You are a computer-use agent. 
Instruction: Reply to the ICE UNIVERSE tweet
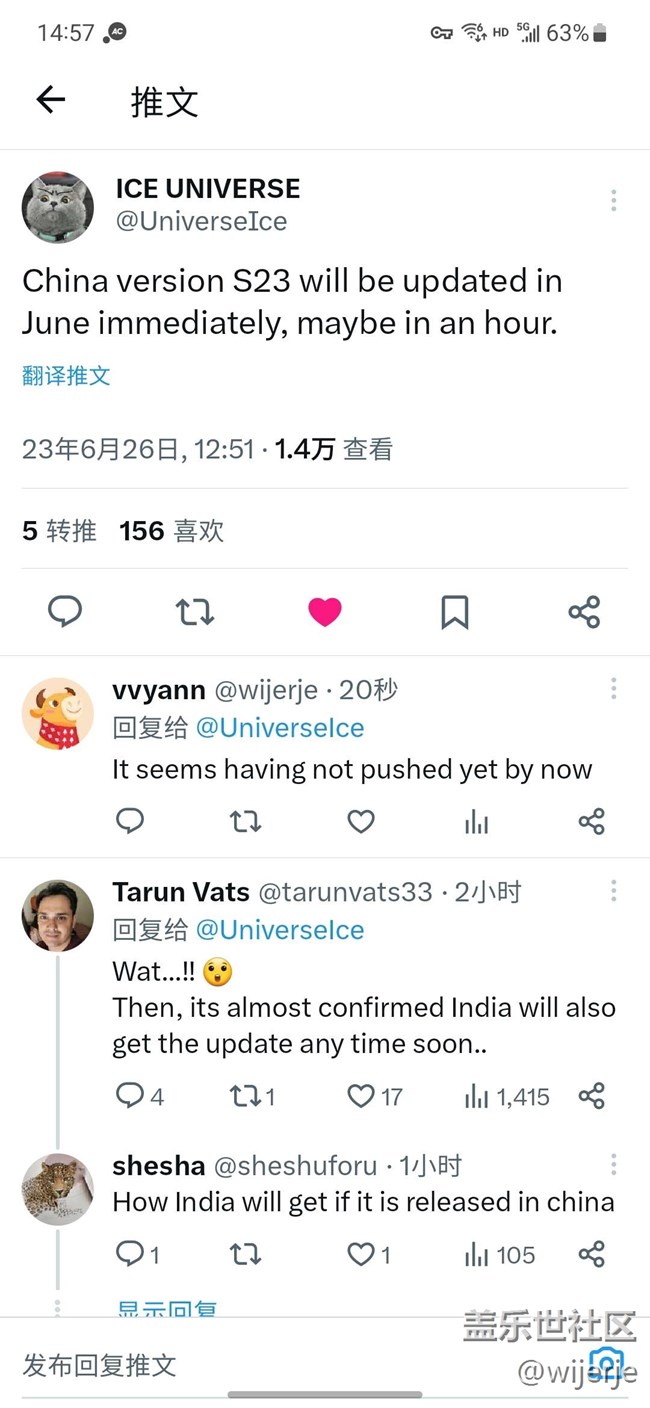click(x=65, y=611)
